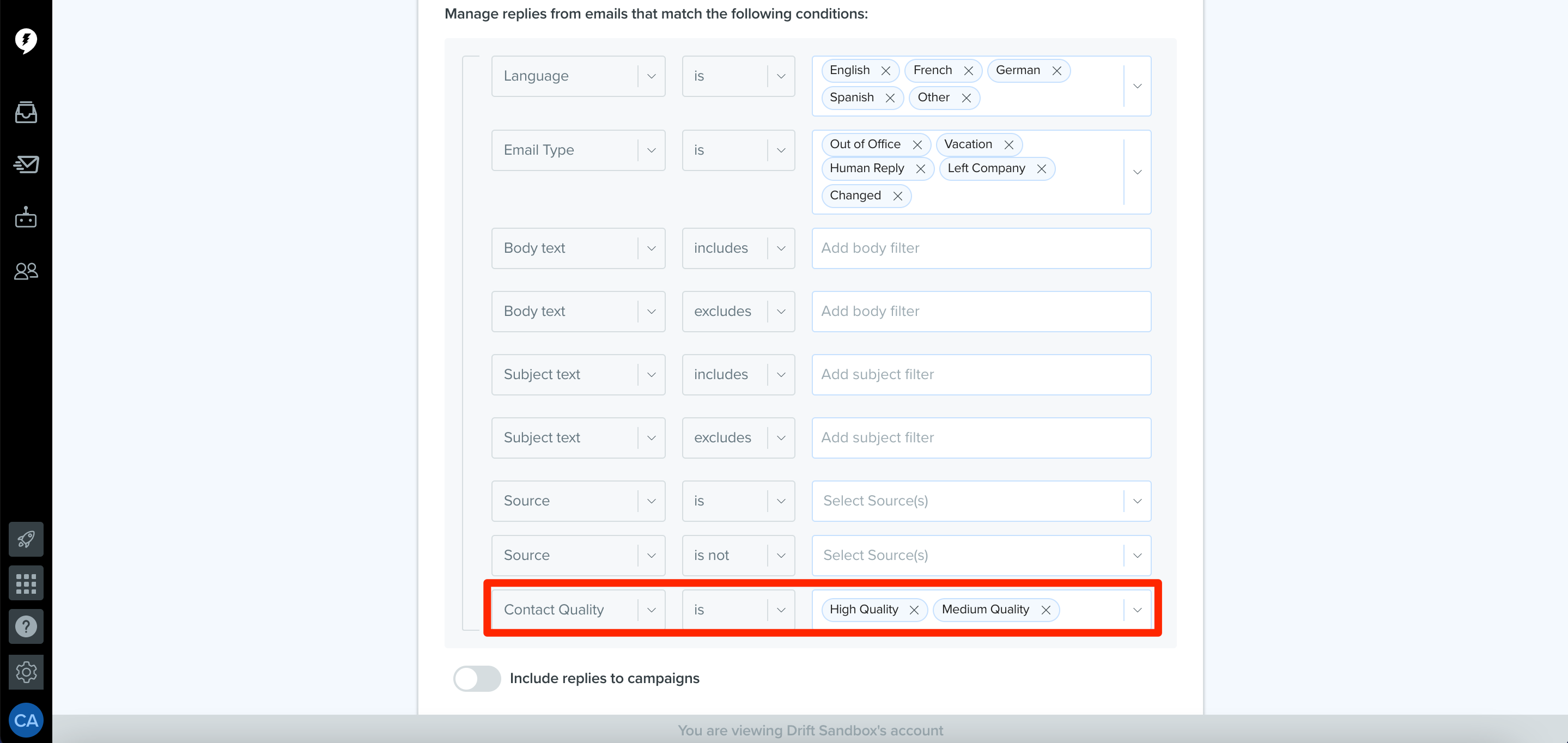Open the help question mark icon
1568x743 pixels.
point(26,627)
